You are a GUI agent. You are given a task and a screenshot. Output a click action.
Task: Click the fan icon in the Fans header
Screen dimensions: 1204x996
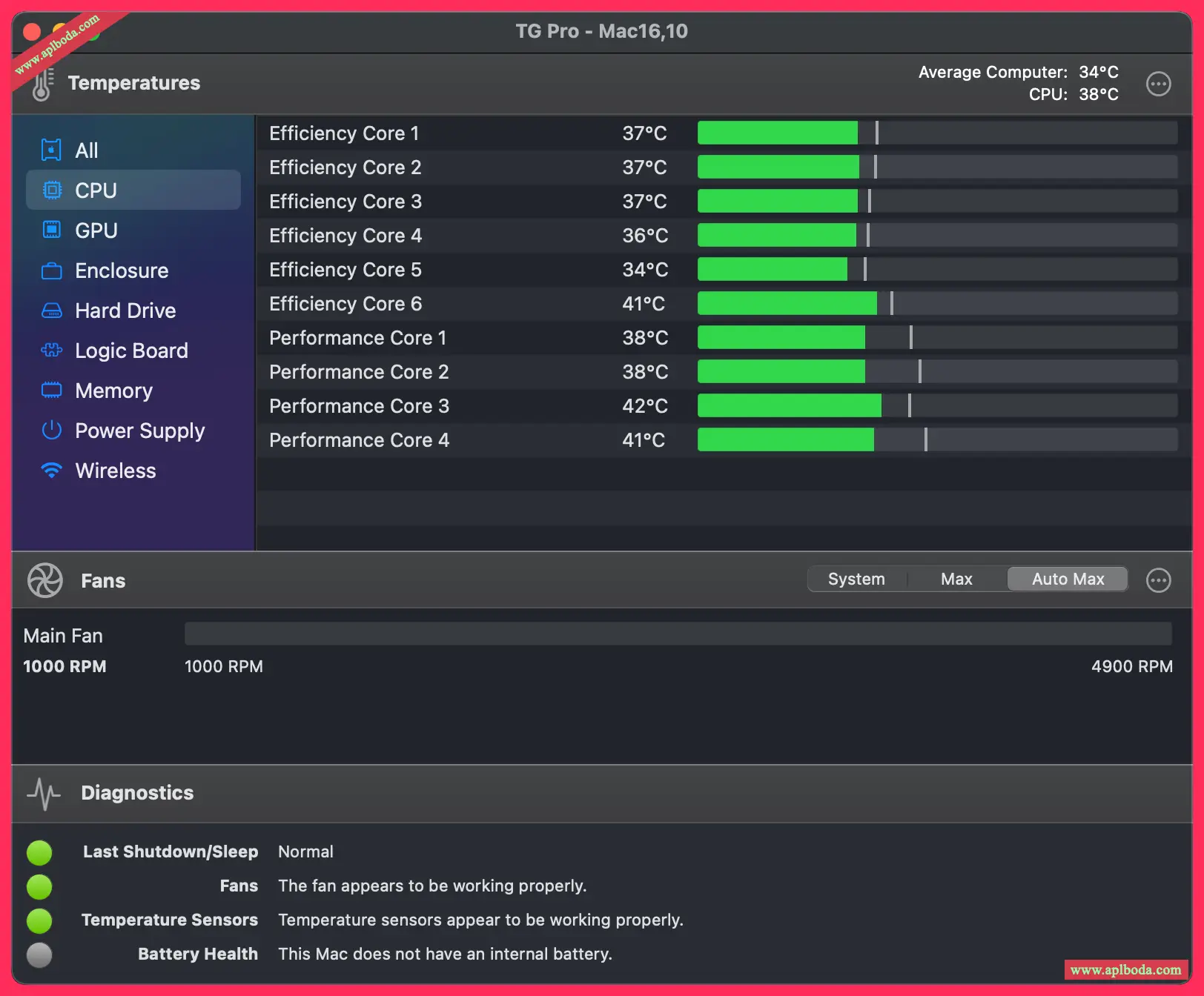click(44, 580)
